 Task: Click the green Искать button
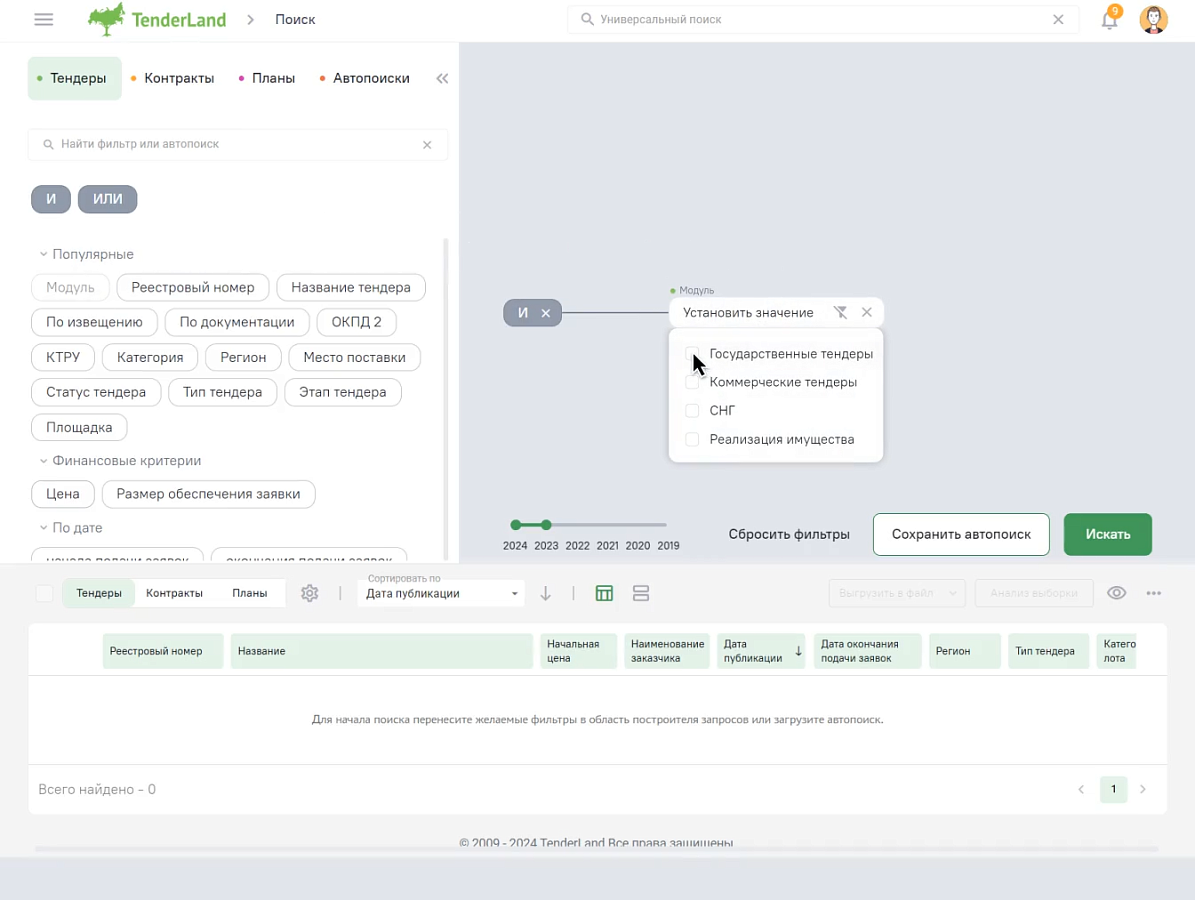coord(1107,534)
